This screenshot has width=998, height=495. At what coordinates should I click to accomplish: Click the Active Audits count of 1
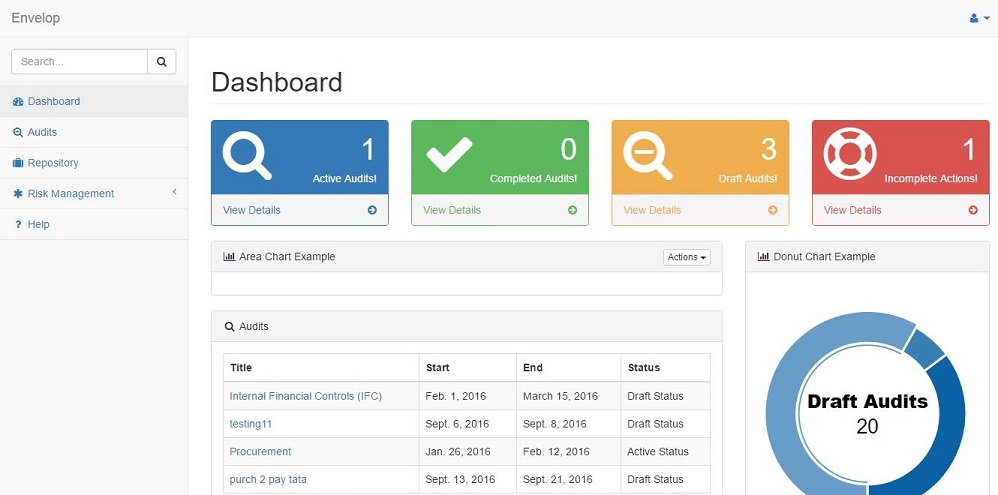point(369,150)
